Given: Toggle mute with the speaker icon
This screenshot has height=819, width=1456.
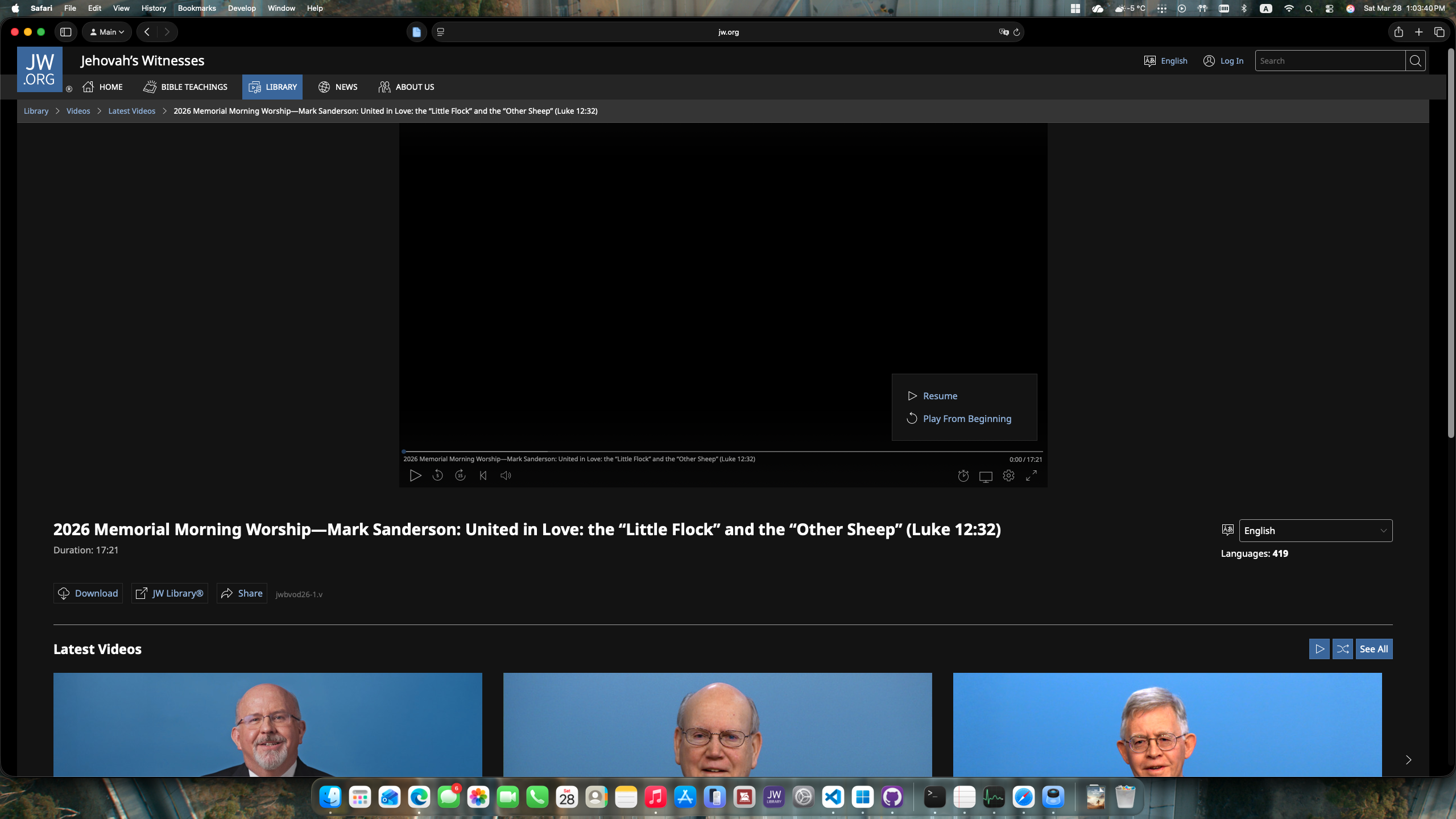Looking at the screenshot, I should pyautogui.click(x=506, y=475).
